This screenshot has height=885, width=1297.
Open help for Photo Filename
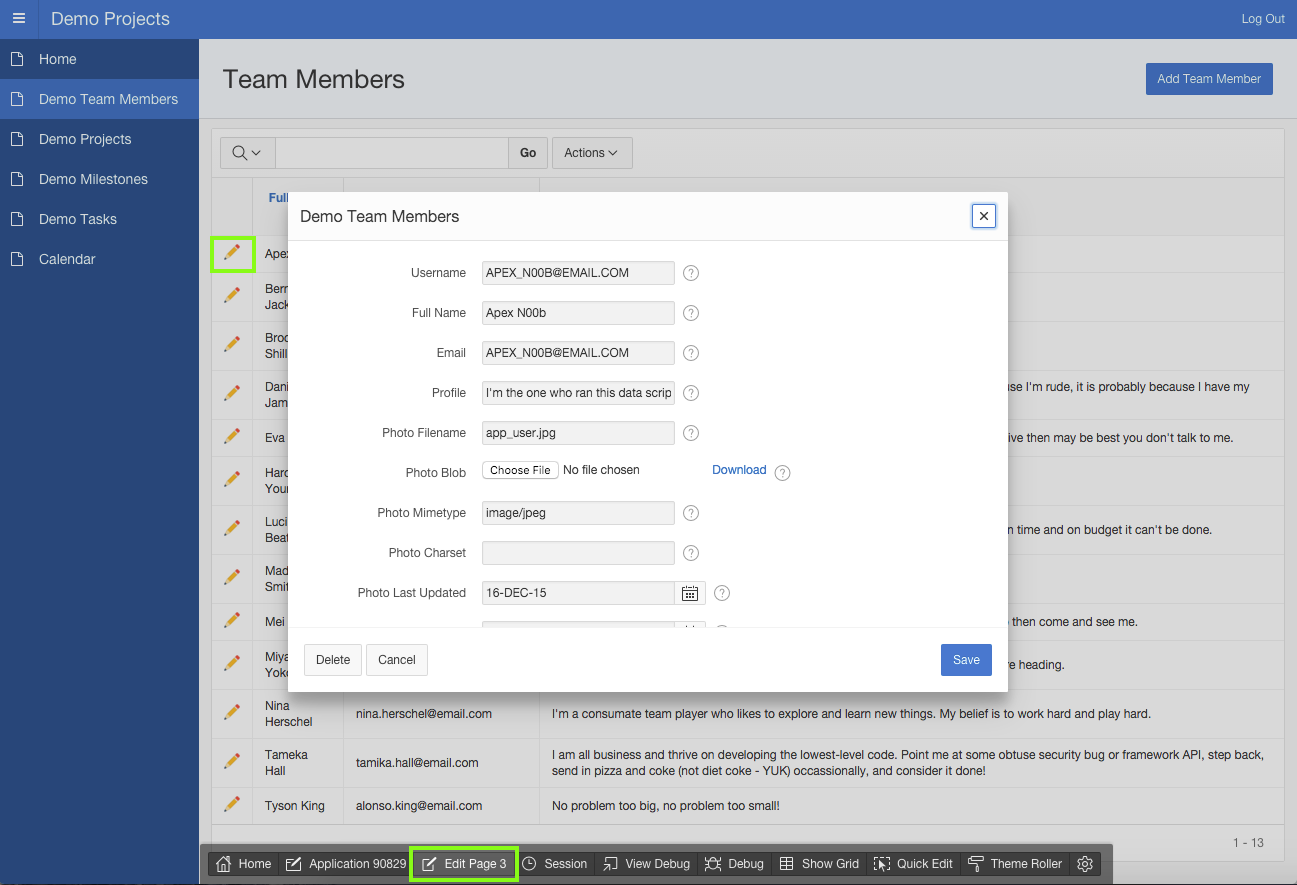point(690,433)
